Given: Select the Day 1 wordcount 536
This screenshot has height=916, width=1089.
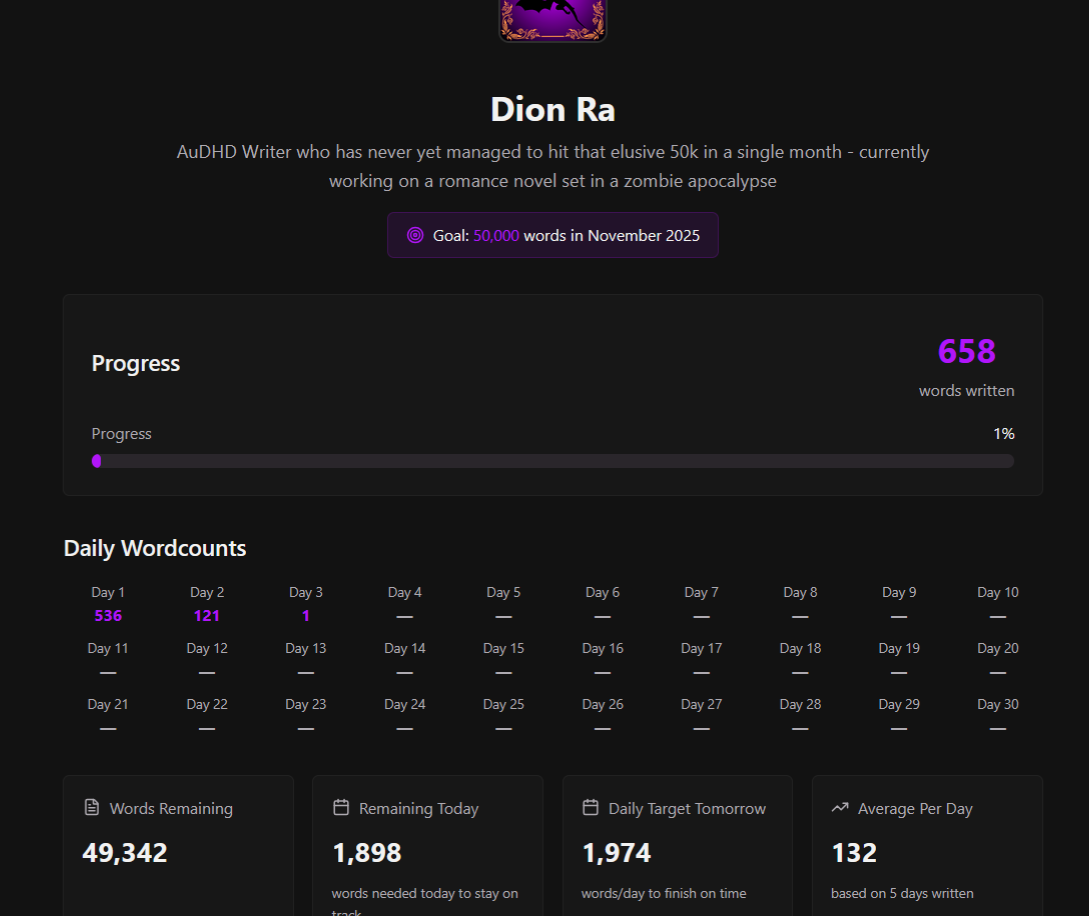Looking at the screenshot, I should [x=107, y=616].
